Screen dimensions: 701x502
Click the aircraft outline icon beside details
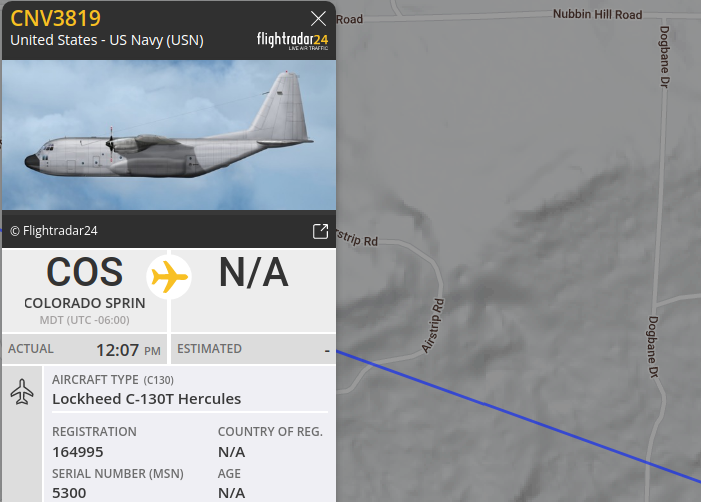point(22,392)
